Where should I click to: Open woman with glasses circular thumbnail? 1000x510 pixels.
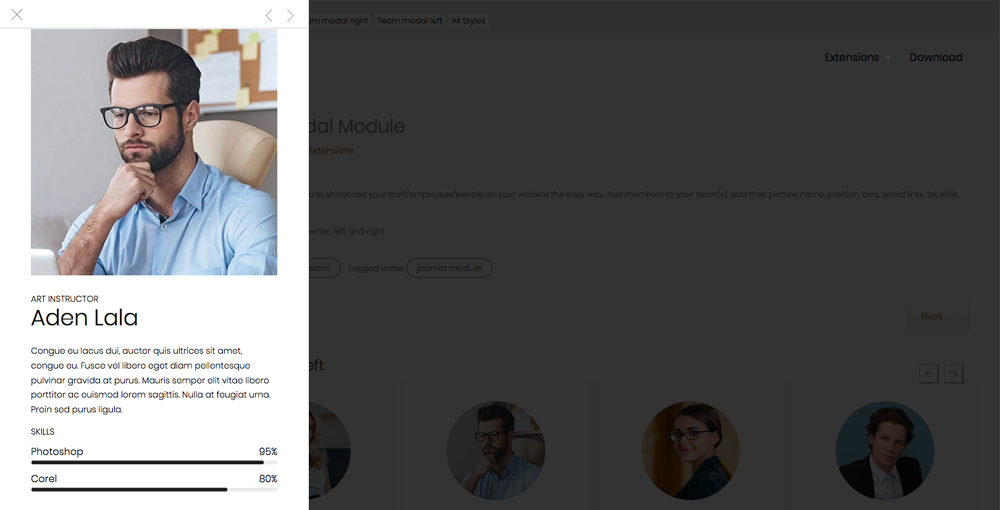pos(690,450)
